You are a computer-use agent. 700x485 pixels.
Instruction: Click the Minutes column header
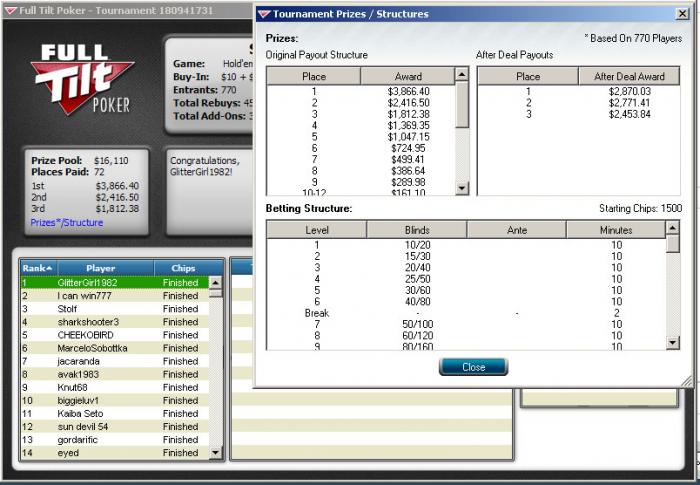pos(616,230)
